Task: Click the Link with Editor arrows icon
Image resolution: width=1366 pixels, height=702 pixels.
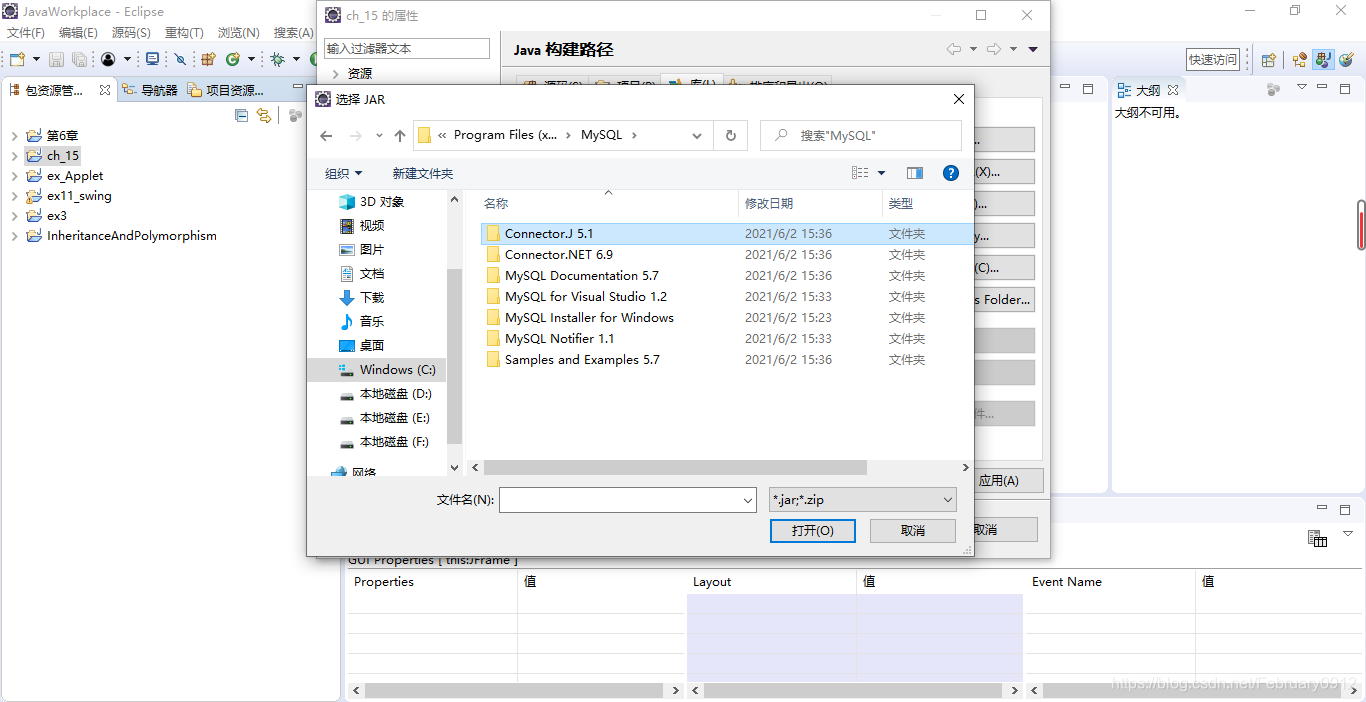Action: coord(263,115)
